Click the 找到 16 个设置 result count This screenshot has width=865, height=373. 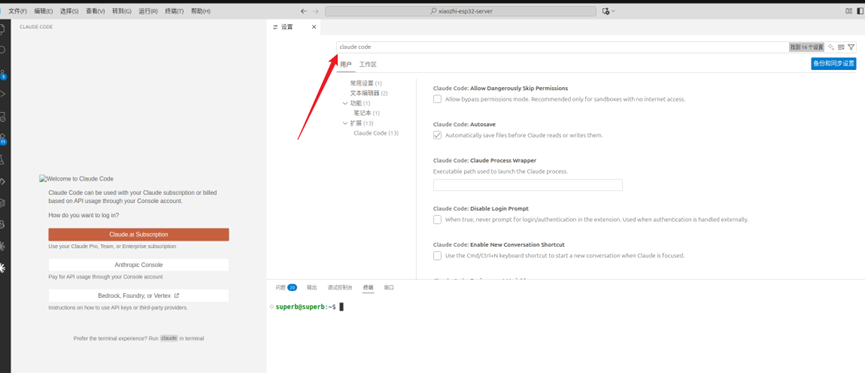pyautogui.click(x=807, y=47)
